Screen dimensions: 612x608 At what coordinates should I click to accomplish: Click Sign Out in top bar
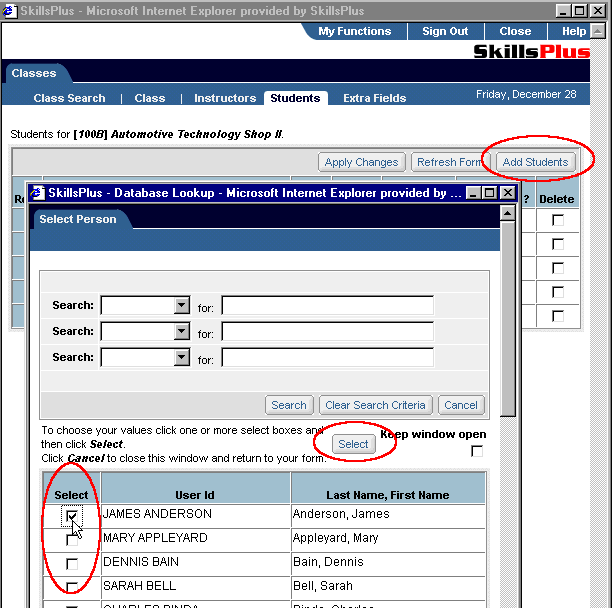click(445, 31)
